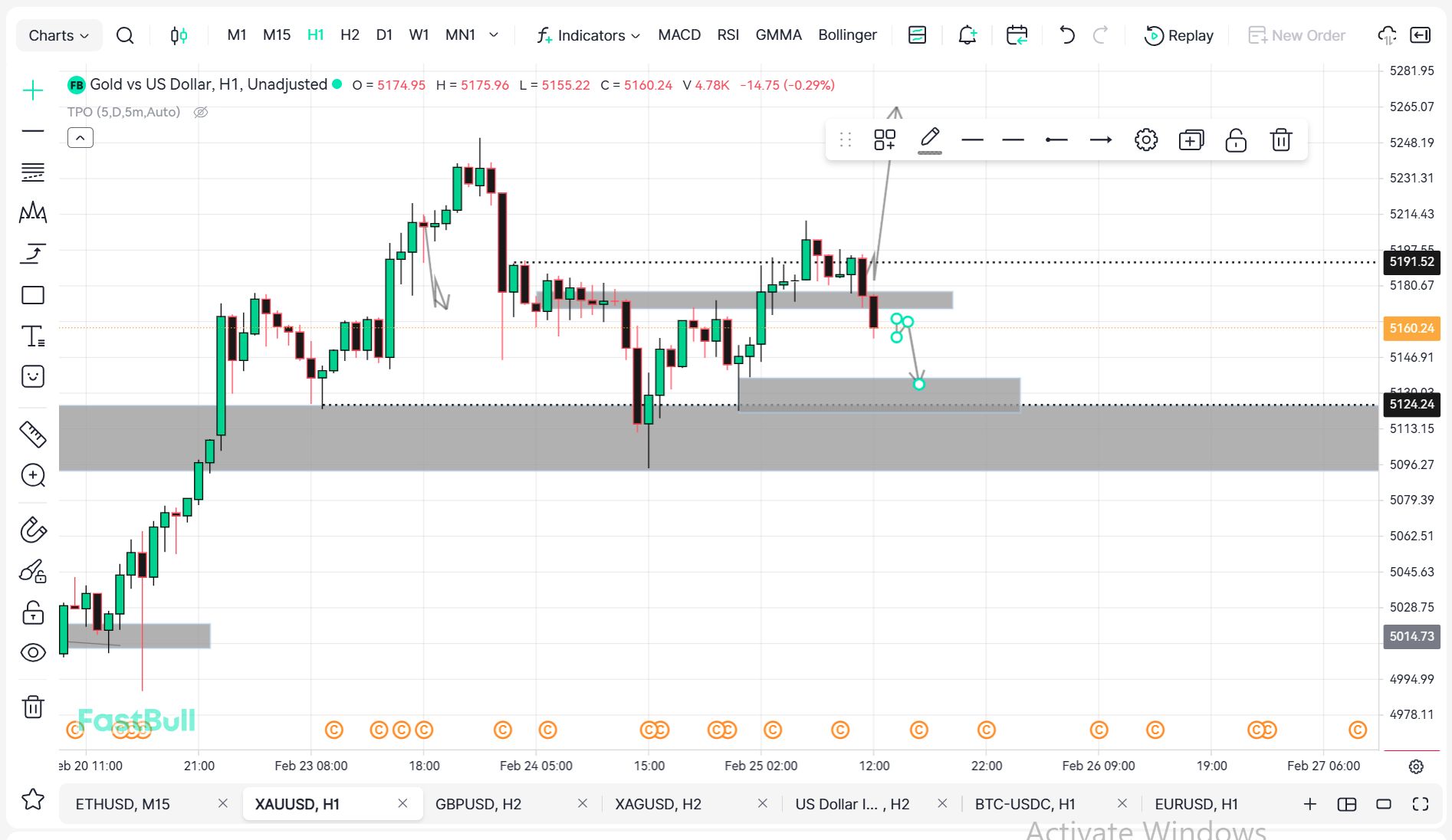Viewport: 1452px width, 840px height.
Task: Toggle TPO indicator visibility eye
Action: (201, 113)
